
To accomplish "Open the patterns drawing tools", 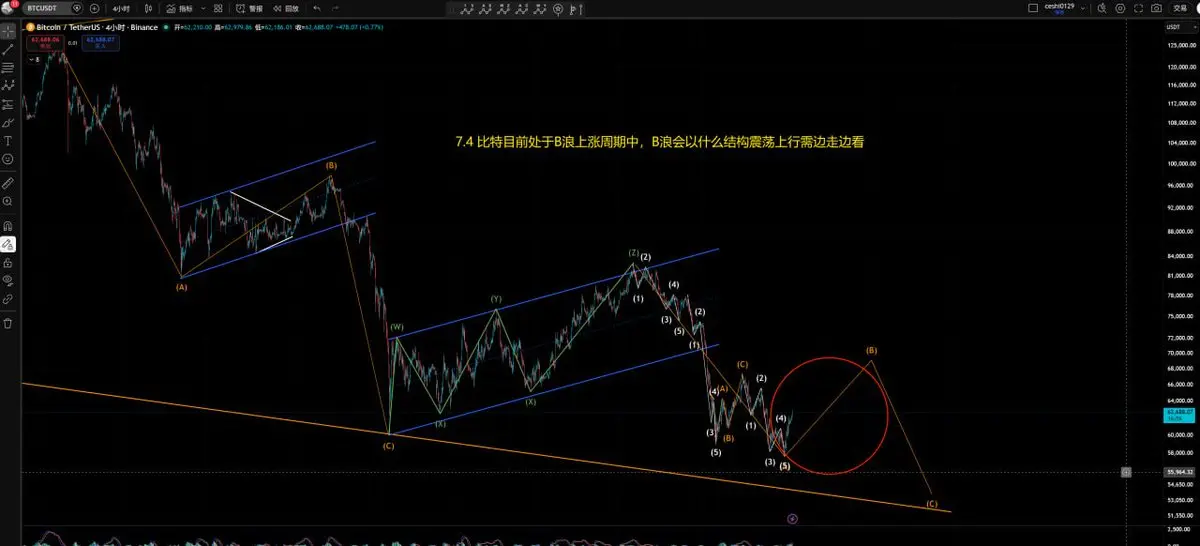I will coord(8,86).
